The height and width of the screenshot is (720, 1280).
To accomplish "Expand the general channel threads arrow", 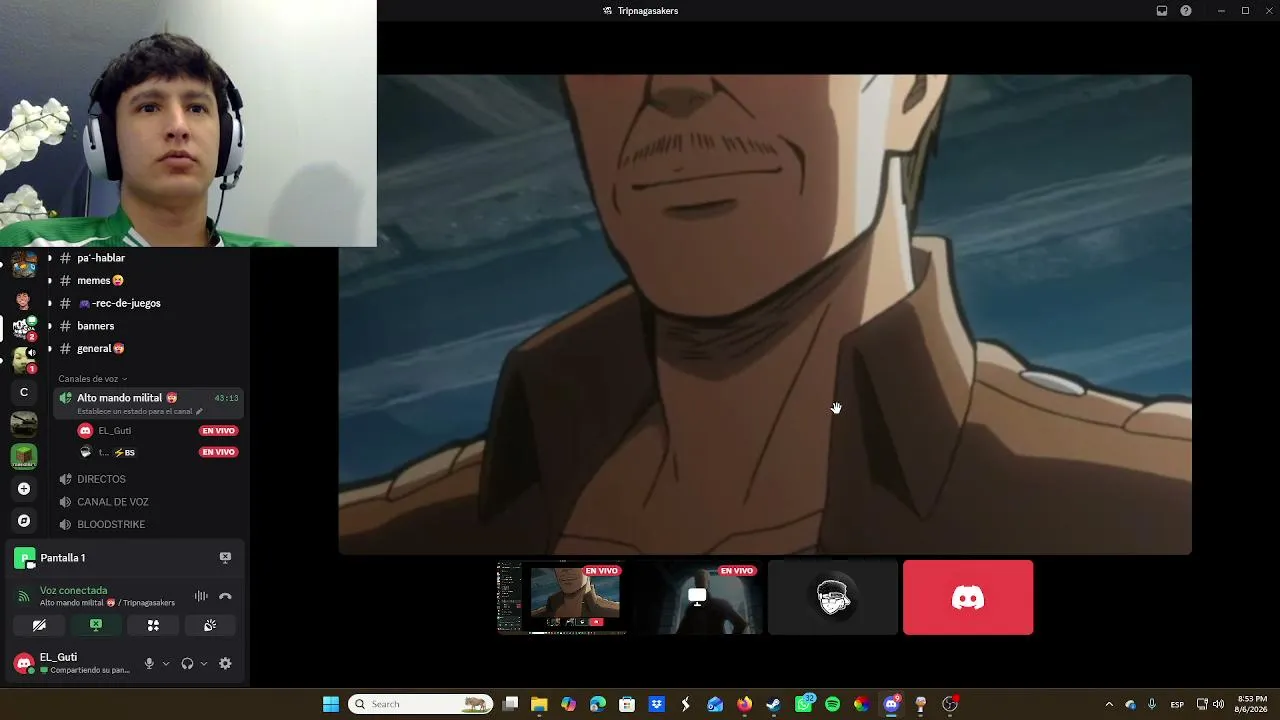I will tap(49, 349).
